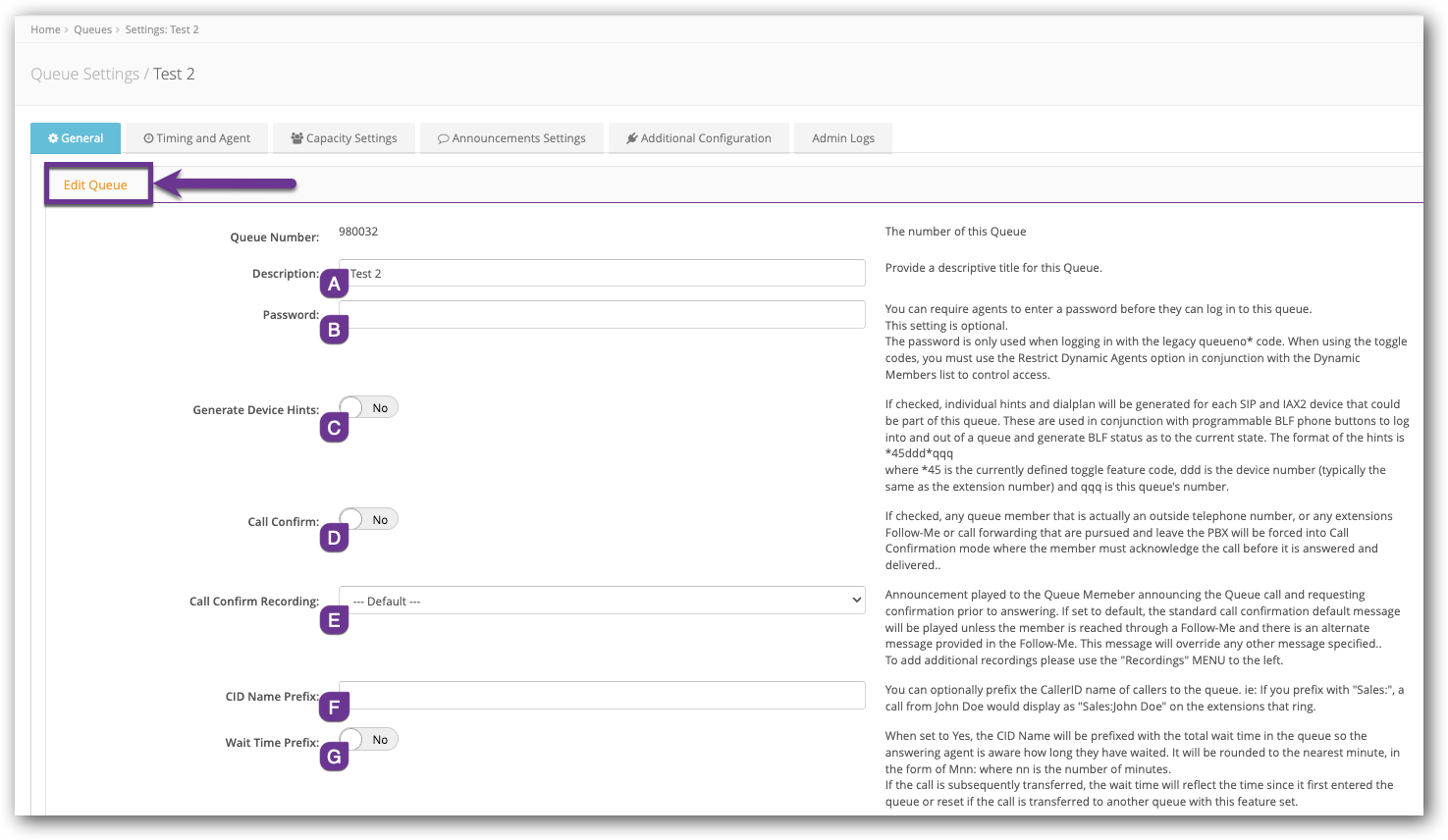1448x840 pixels.
Task: View the Admin Logs tab
Action: 842,138
